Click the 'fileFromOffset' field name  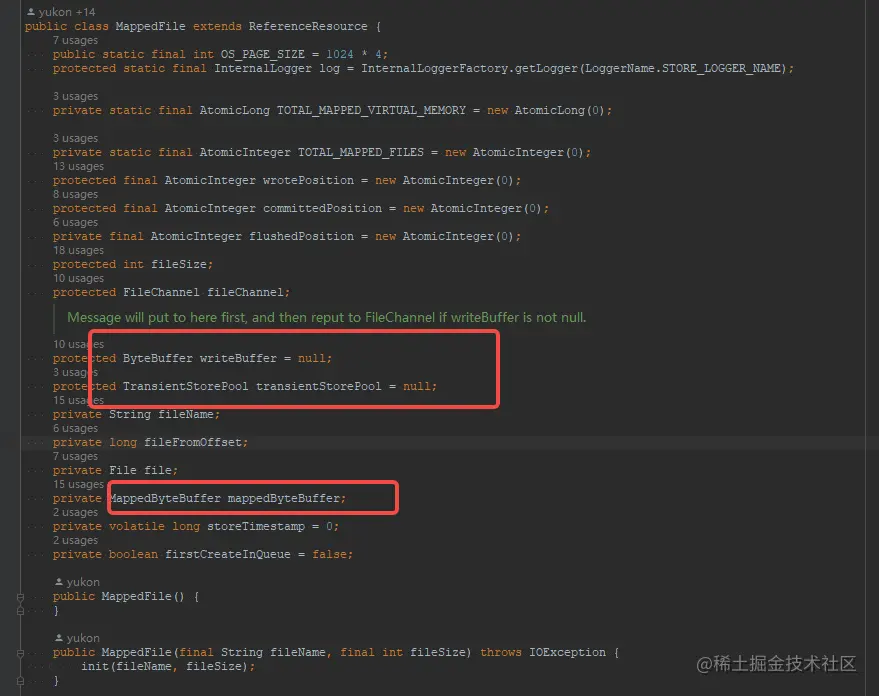(193, 442)
